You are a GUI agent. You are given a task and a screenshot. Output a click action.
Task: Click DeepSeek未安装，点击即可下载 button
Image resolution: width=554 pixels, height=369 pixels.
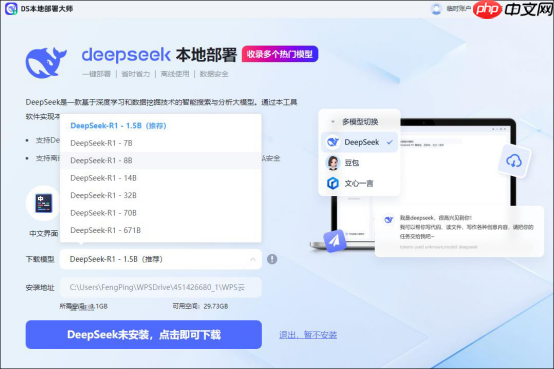click(x=144, y=334)
